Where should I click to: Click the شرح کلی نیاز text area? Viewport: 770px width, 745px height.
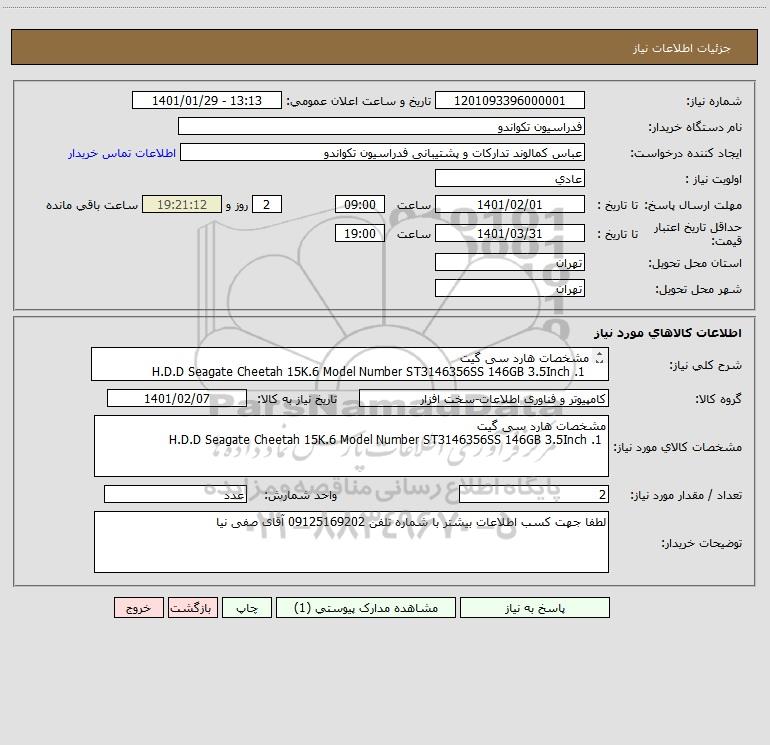pos(350,364)
